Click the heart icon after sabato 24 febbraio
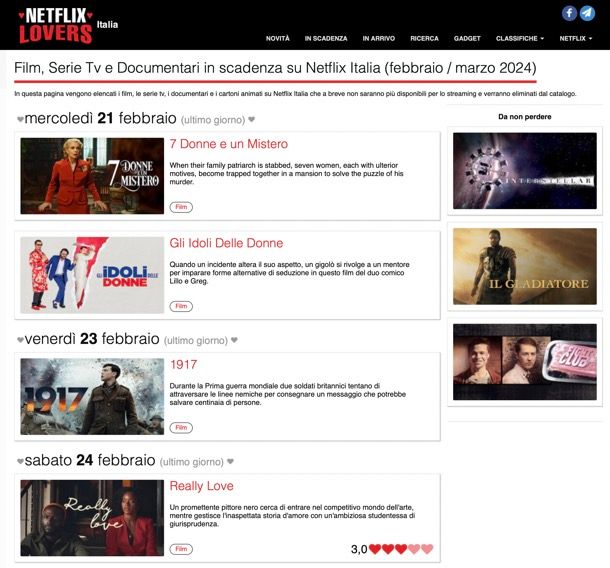This screenshot has width=610, height=568. tap(230, 461)
